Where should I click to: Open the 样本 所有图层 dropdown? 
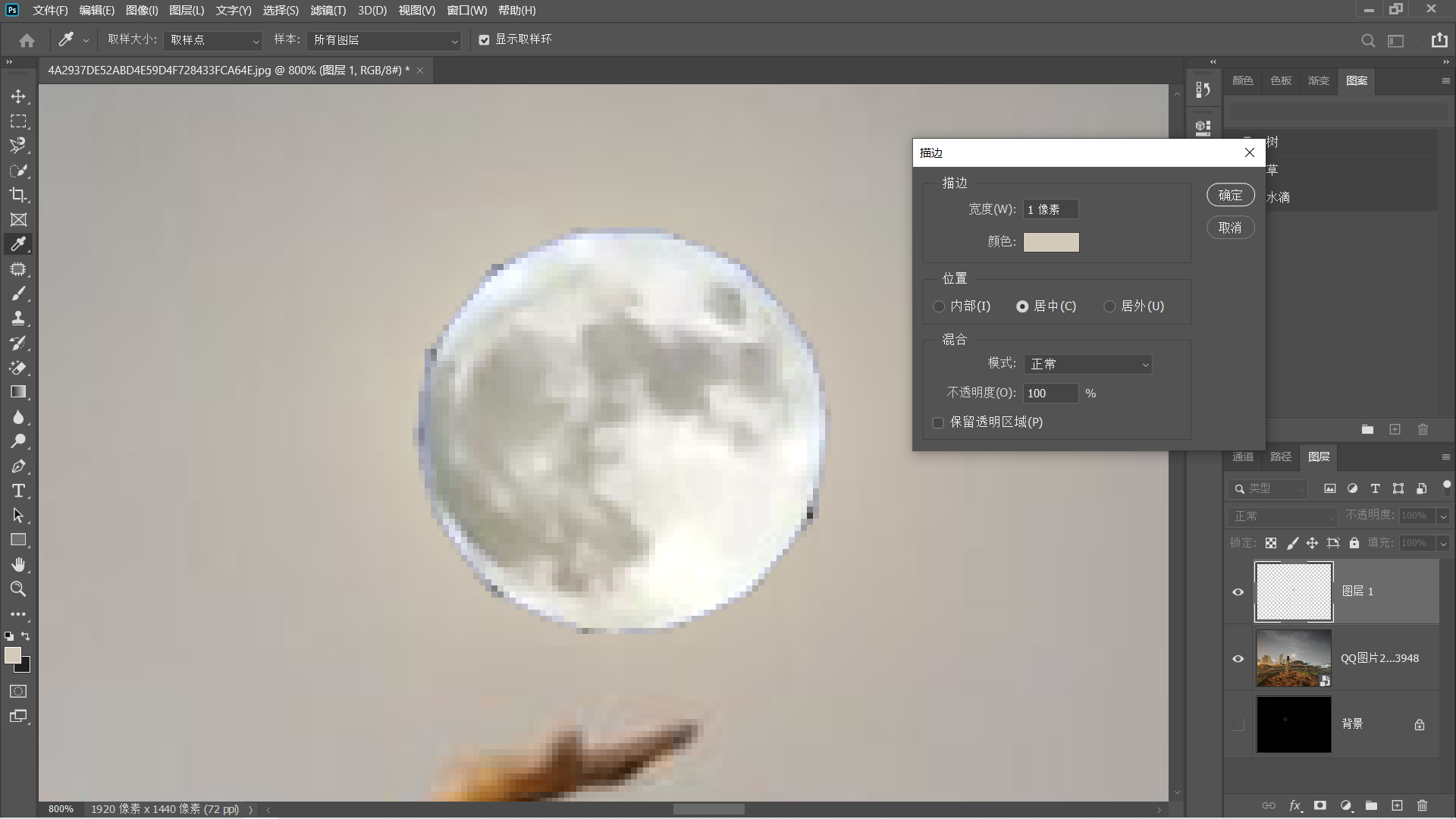click(384, 40)
